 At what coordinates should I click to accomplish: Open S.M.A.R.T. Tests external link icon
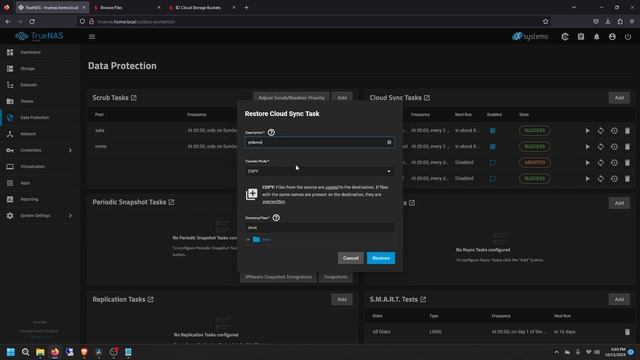click(x=423, y=299)
